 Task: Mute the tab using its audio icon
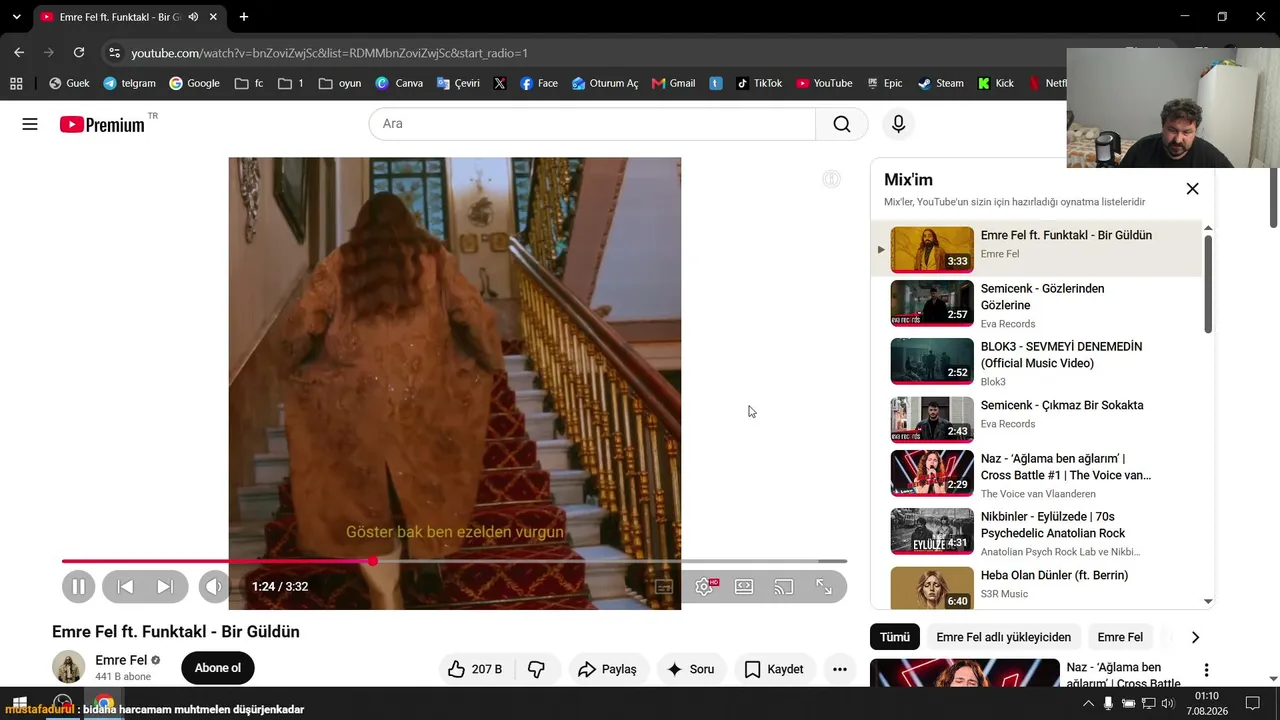(x=193, y=17)
